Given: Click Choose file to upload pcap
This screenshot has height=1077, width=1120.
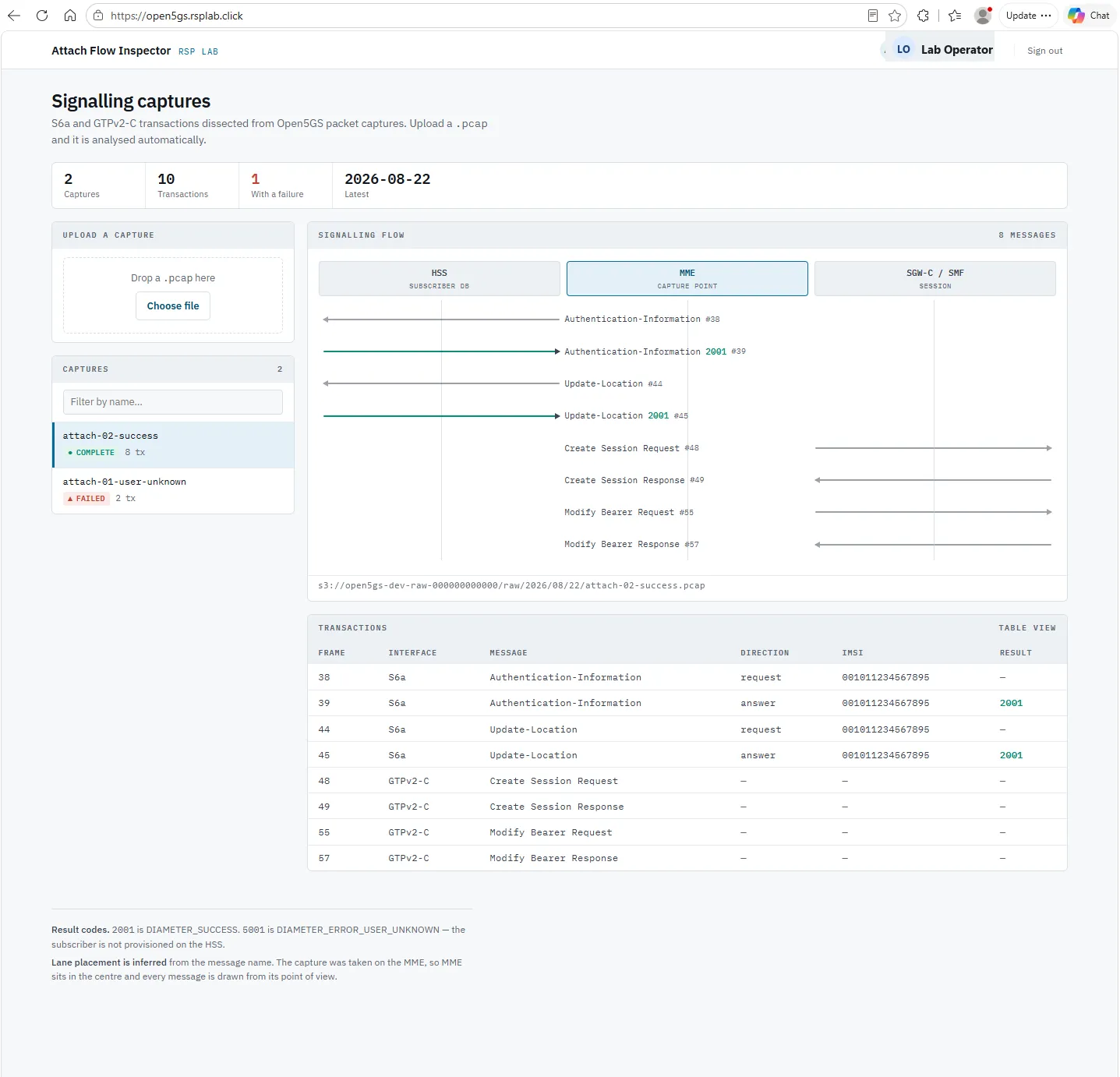Looking at the screenshot, I should tap(173, 306).
